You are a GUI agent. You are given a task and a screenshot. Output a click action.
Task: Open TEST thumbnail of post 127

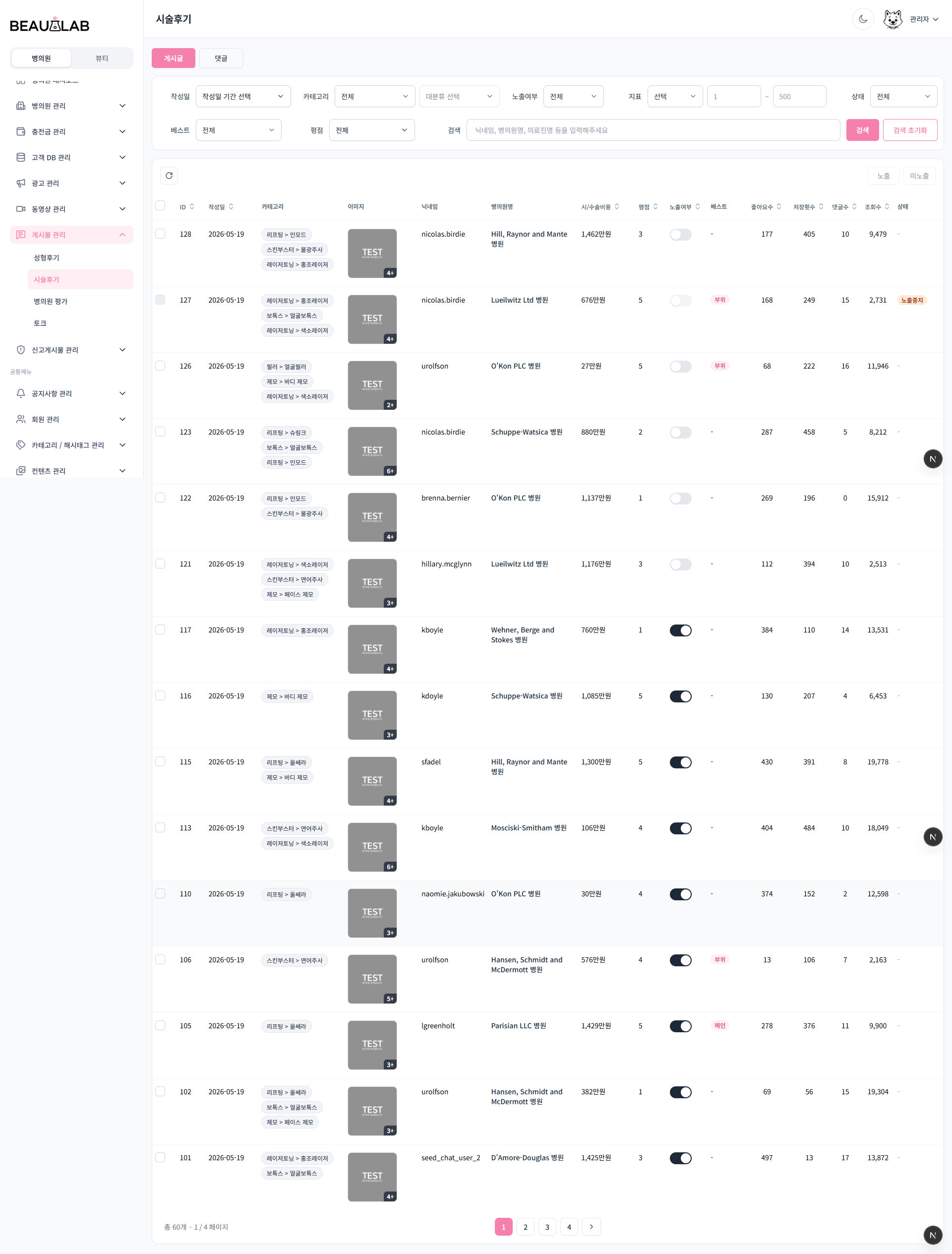click(x=372, y=319)
